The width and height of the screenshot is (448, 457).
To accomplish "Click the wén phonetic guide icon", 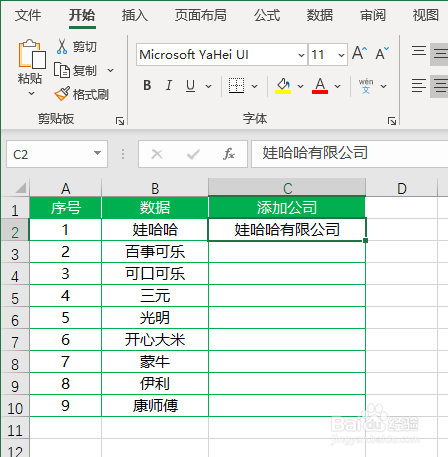I will click(x=366, y=86).
